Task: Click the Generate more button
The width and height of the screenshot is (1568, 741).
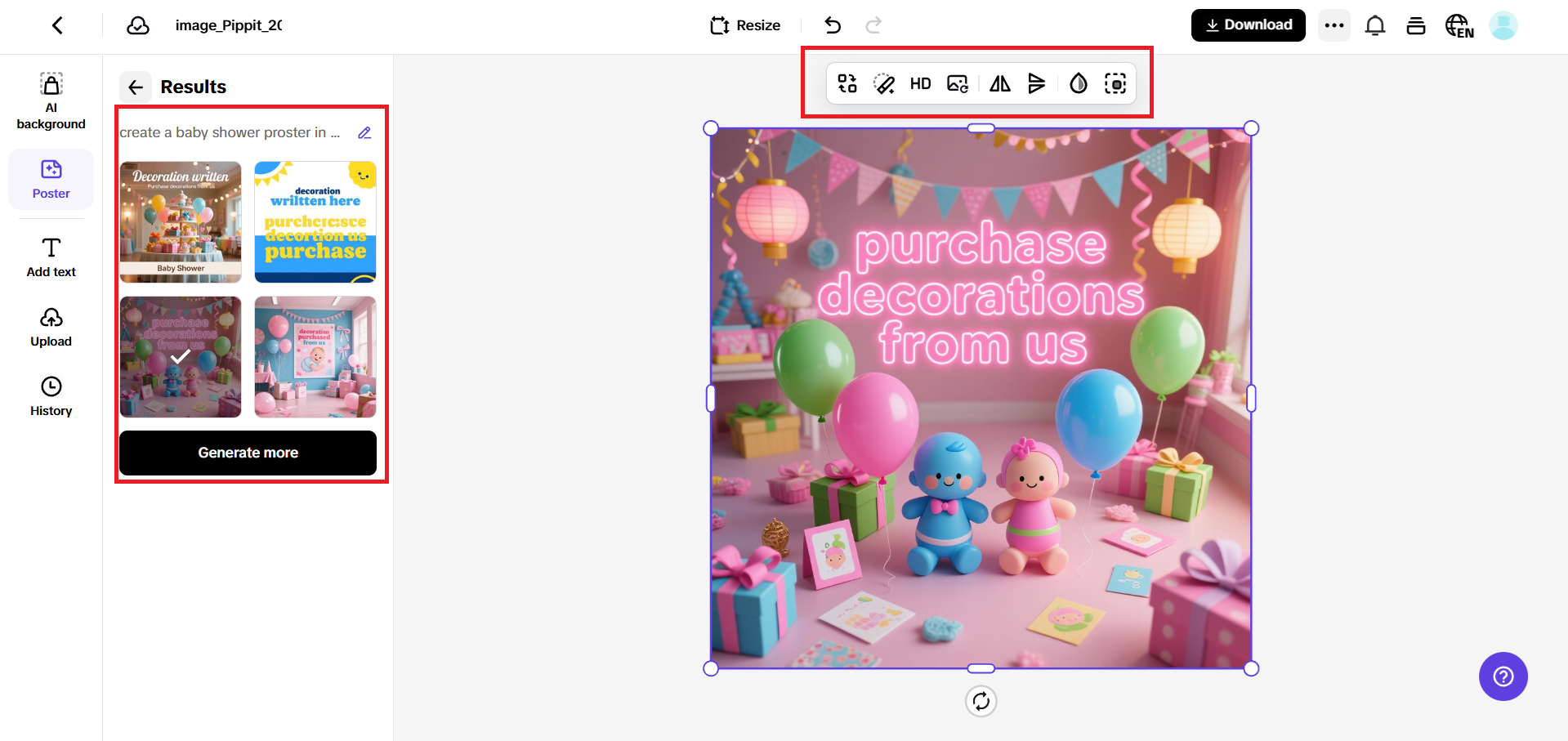Action: point(248,453)
